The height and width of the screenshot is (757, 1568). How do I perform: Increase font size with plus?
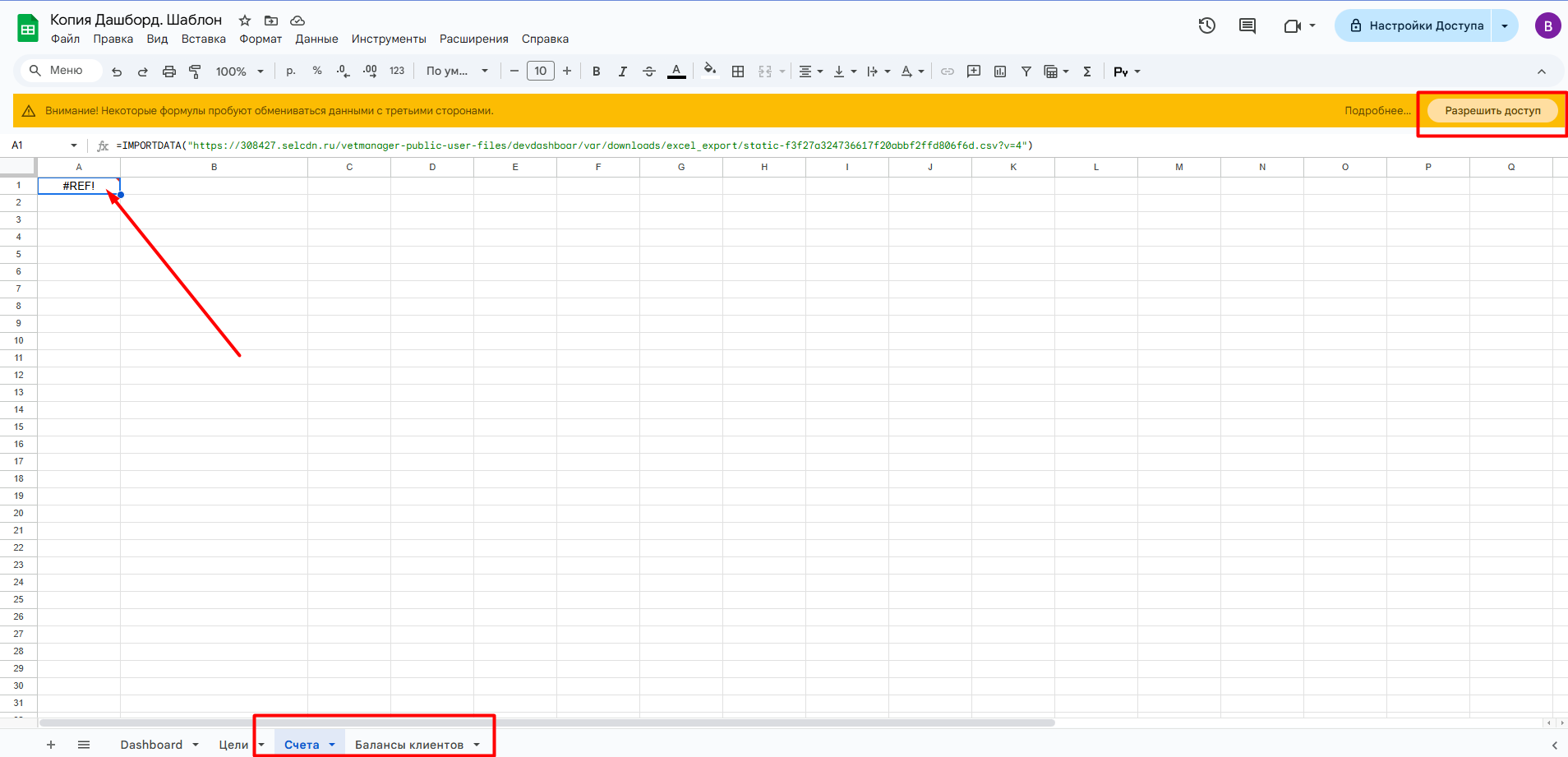pyautogui.click(x=567, y=72)
